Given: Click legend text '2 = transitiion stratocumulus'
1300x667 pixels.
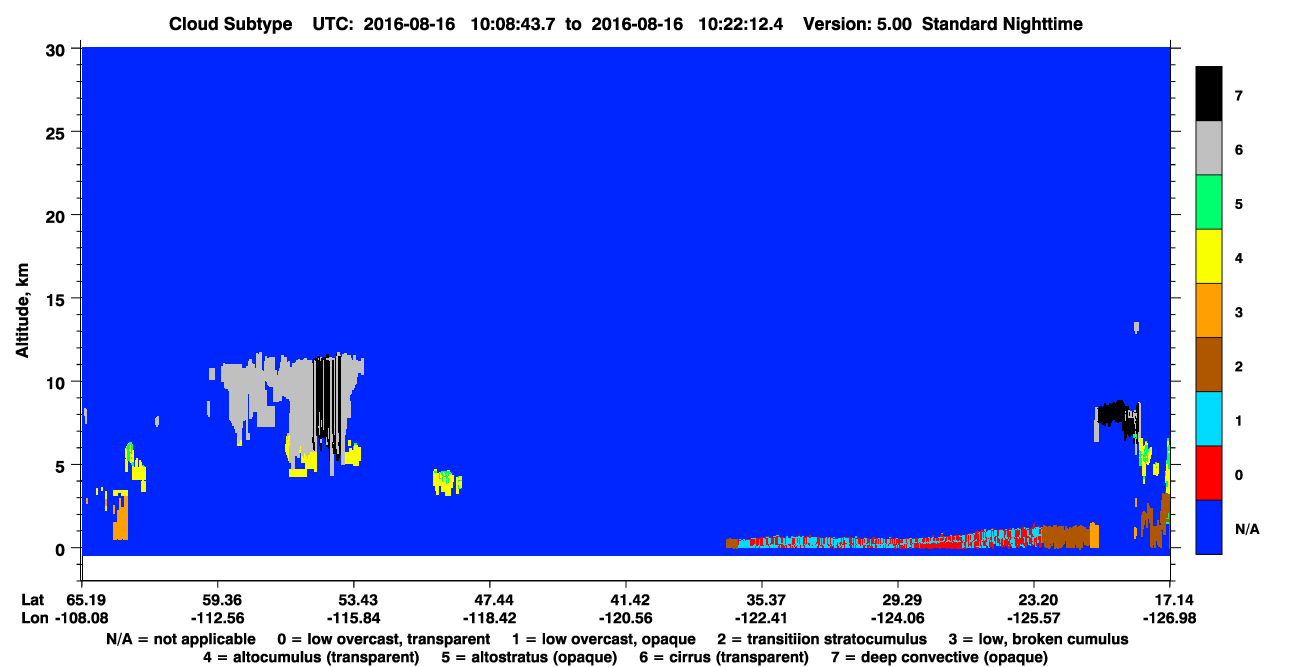Looking at the screenshot, I should tap(822, 639).
